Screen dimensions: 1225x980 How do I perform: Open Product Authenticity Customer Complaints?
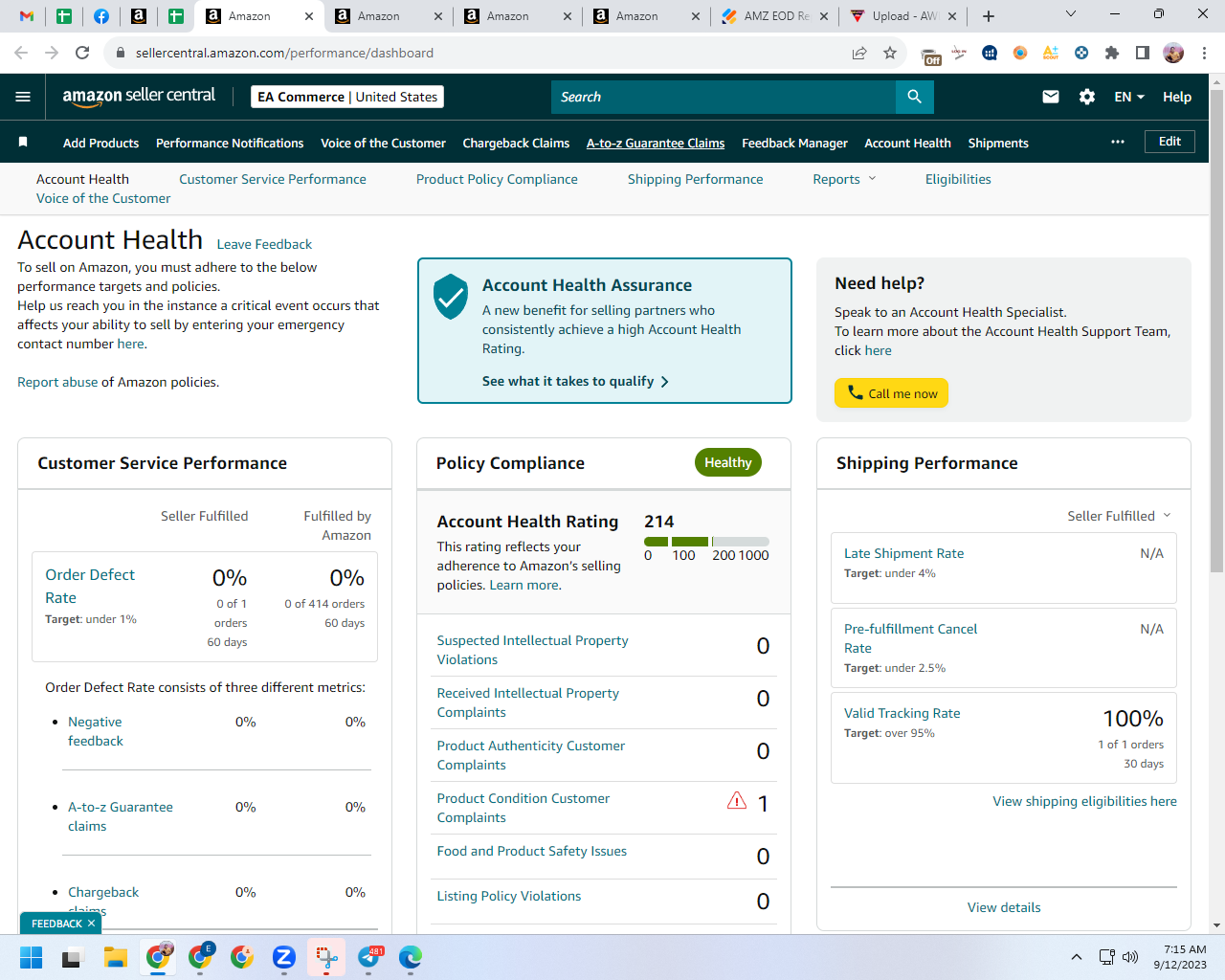click(530, 755)
